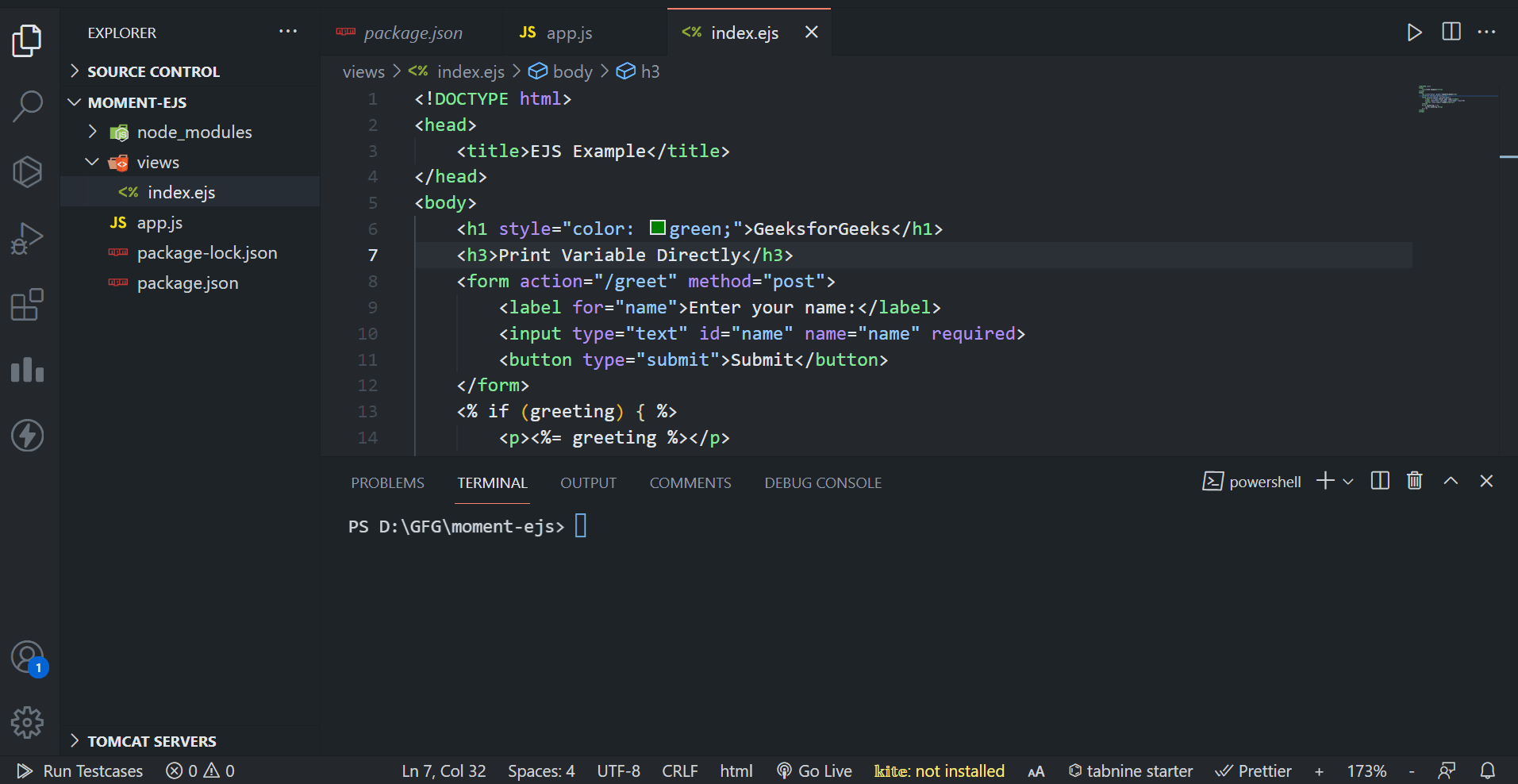The image size is (1518, 784).
Task: Click Run Testcases in status bar
Action: click(81, 771)
